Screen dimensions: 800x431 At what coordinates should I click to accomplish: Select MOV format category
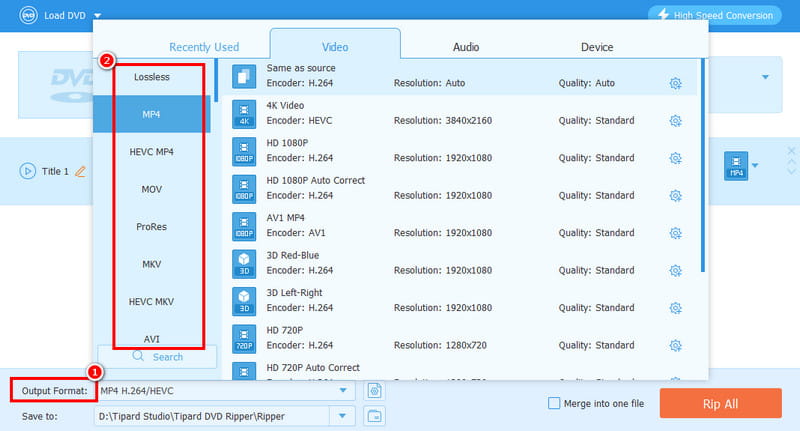tap(152, 189)
